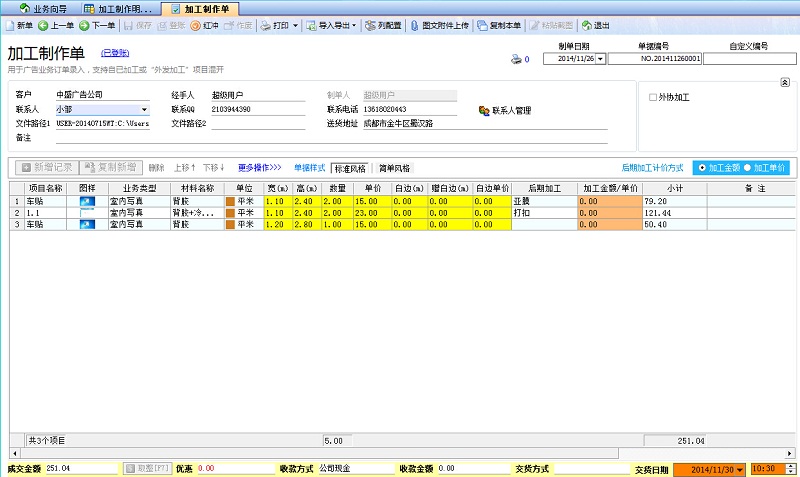
Task: Click the 更多操作>>> link
Action: 259,168
